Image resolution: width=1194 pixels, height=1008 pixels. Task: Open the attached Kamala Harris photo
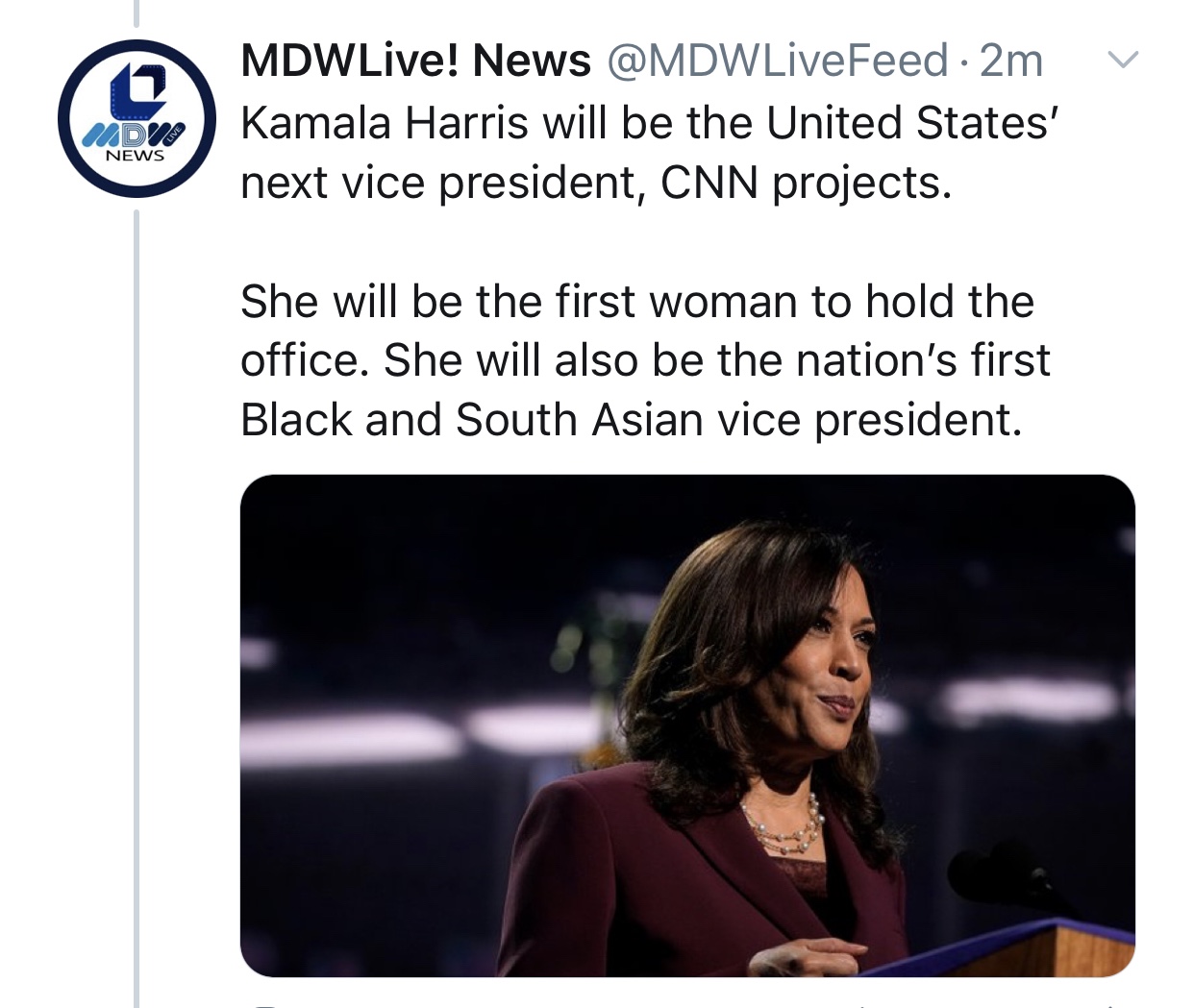pyautogui.click(x=687, y=725)
